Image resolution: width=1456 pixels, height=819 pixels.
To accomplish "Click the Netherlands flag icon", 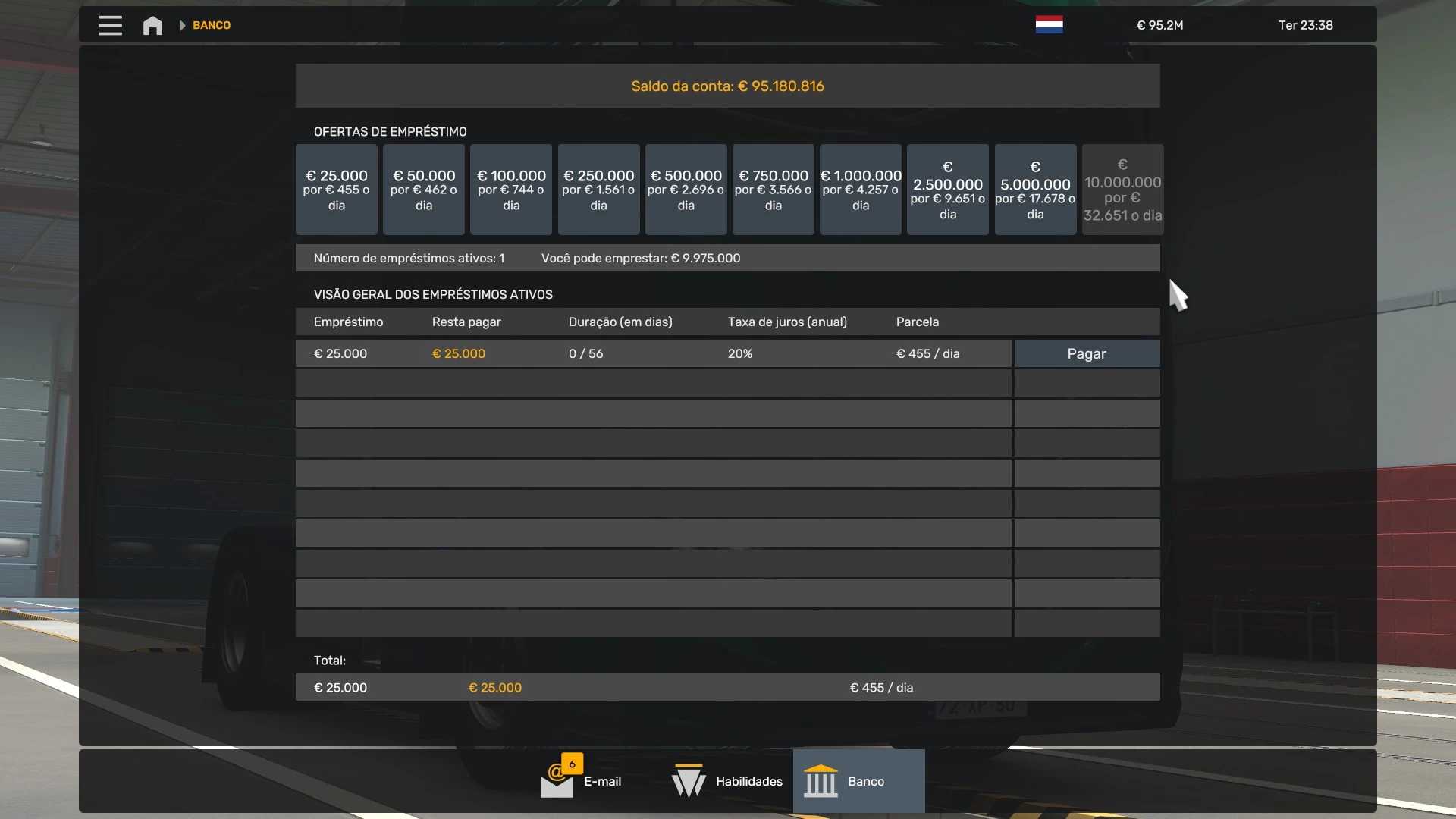I will coord(1049,25).
